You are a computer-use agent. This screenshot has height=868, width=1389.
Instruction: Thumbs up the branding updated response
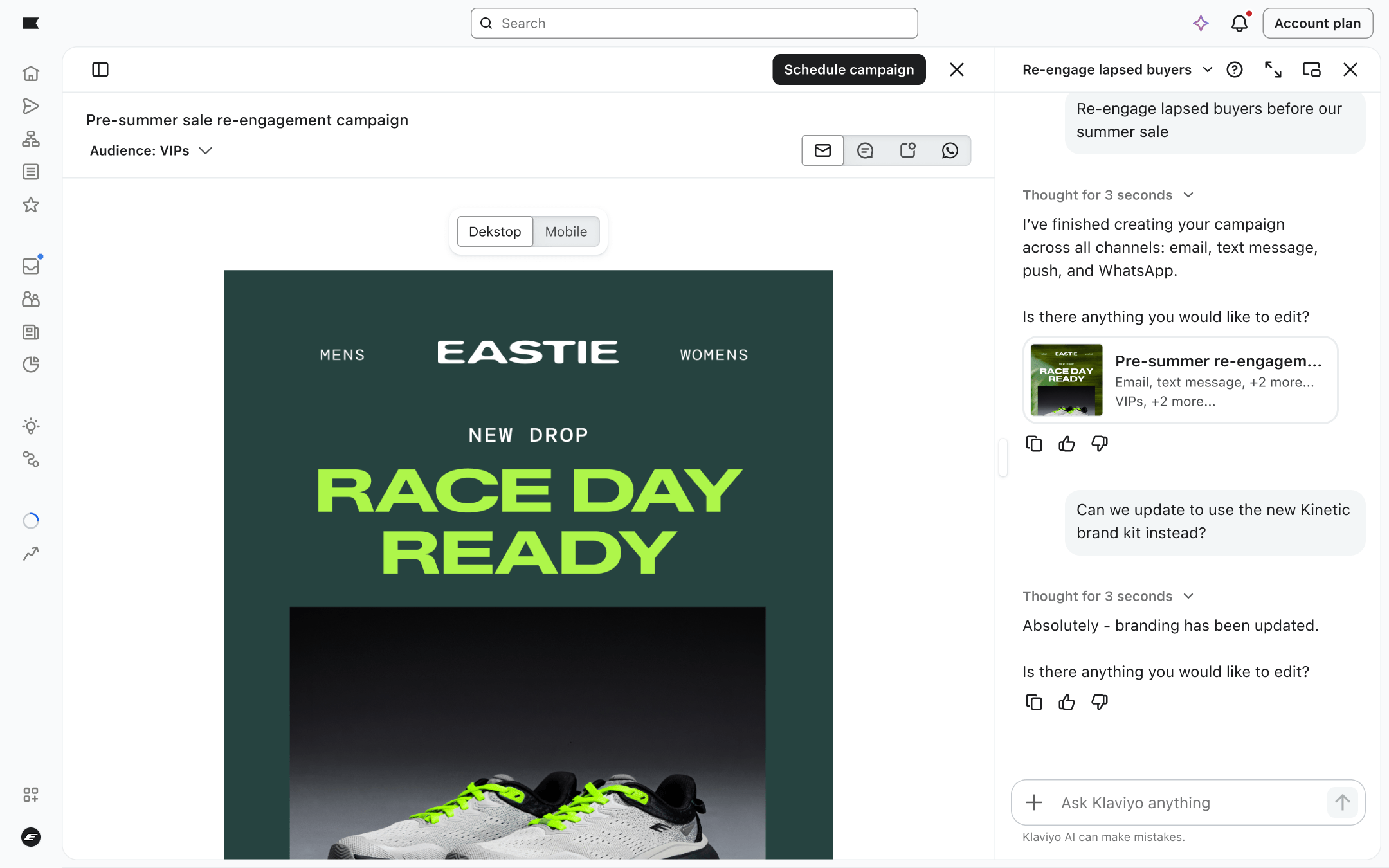pyautogui.click(x=1067, y=702)
